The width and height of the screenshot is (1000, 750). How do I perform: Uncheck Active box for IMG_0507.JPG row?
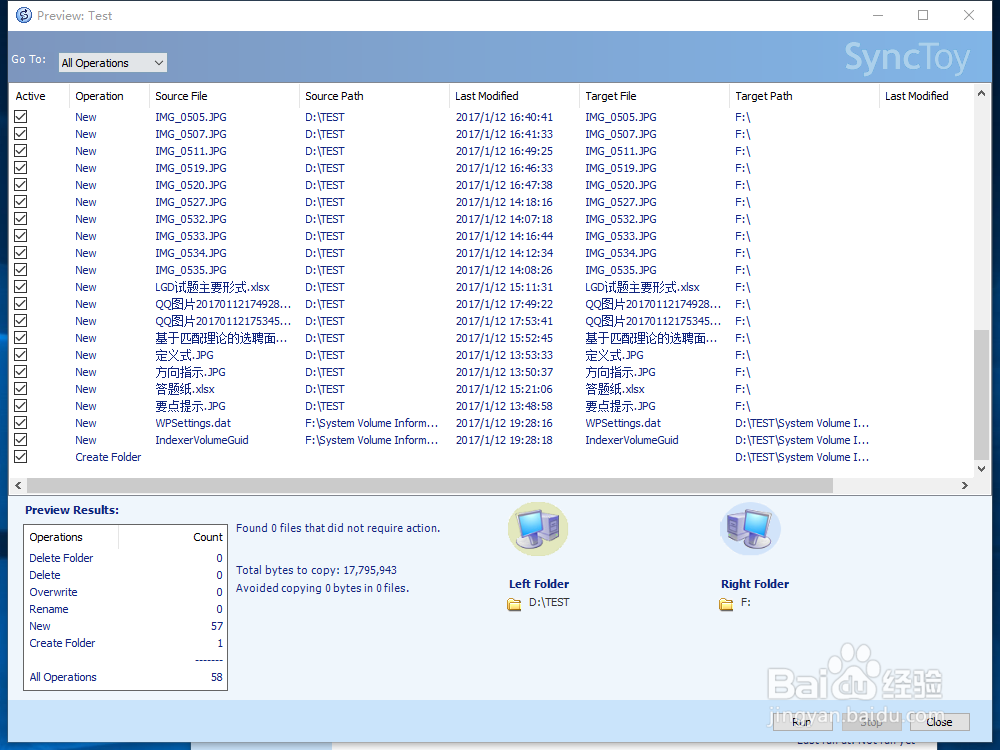coord(20,134)
